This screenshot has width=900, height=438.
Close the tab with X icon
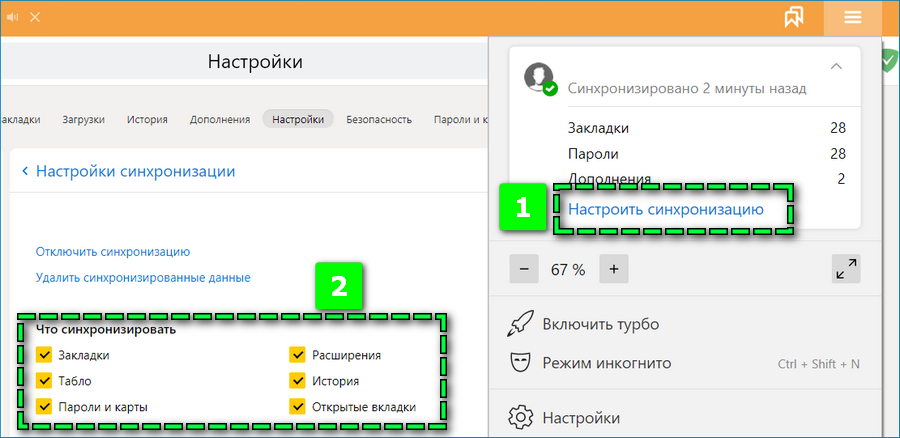[x=35, y=17]
